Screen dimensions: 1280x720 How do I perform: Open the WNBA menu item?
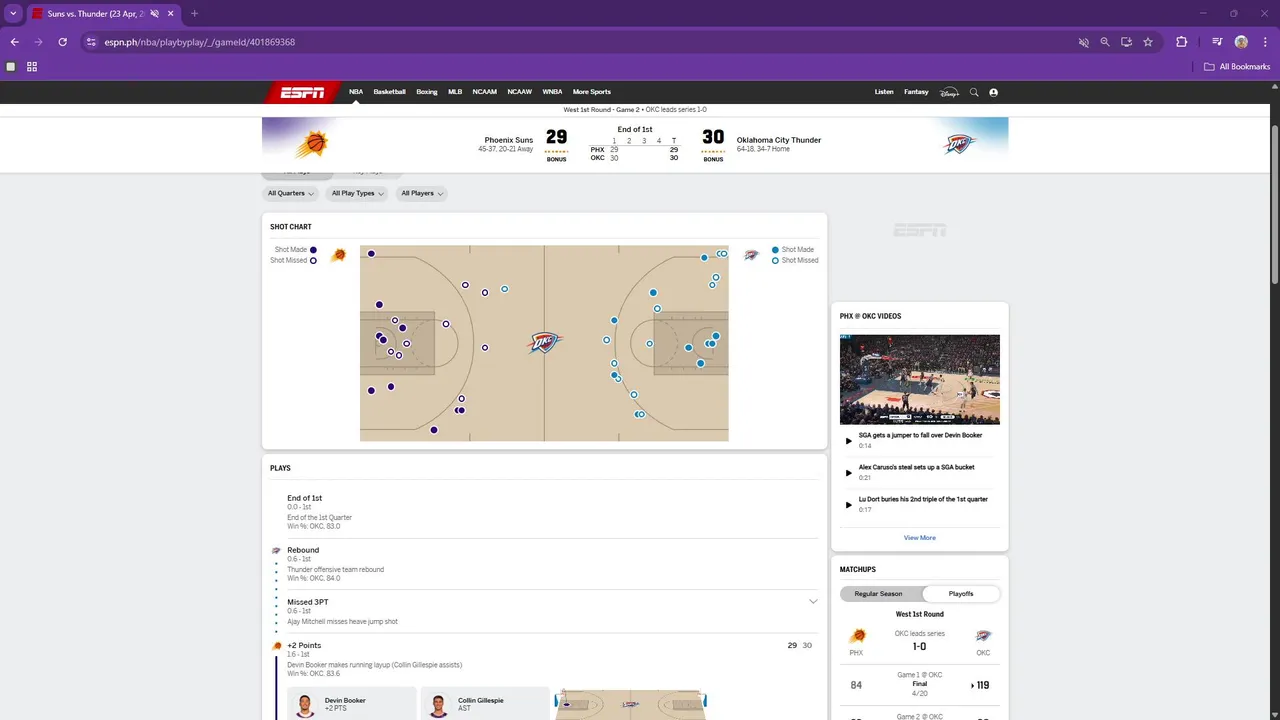[553, 92]
